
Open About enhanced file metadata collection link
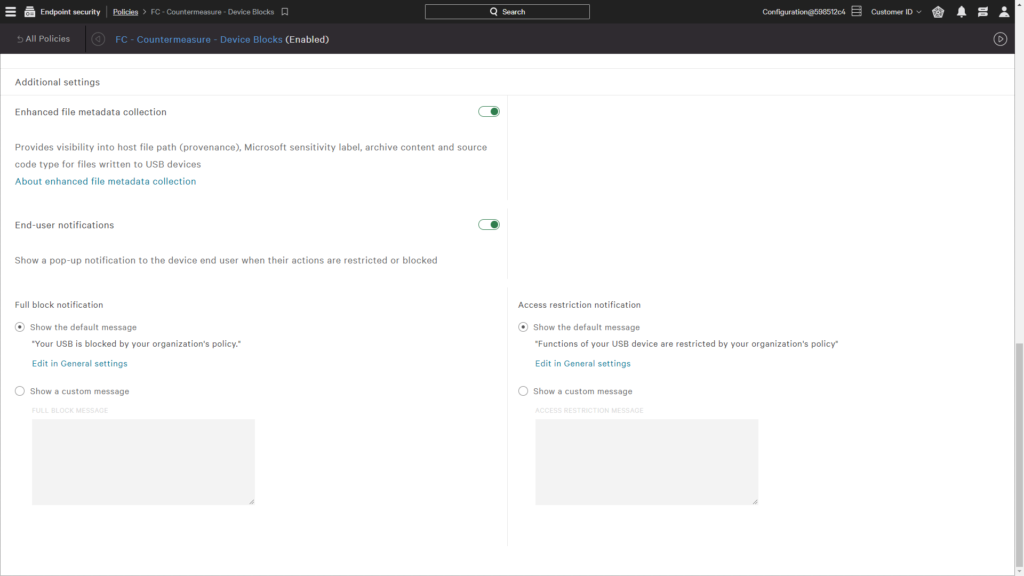click(105, 181)
